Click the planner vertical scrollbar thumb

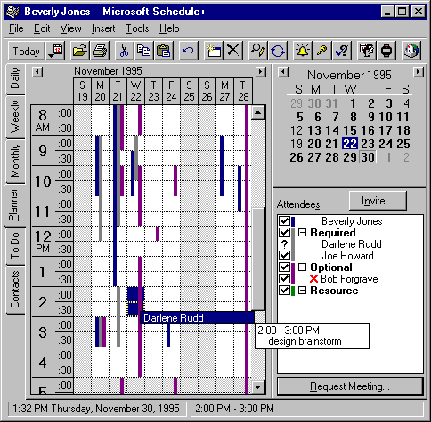pos(258,259)
